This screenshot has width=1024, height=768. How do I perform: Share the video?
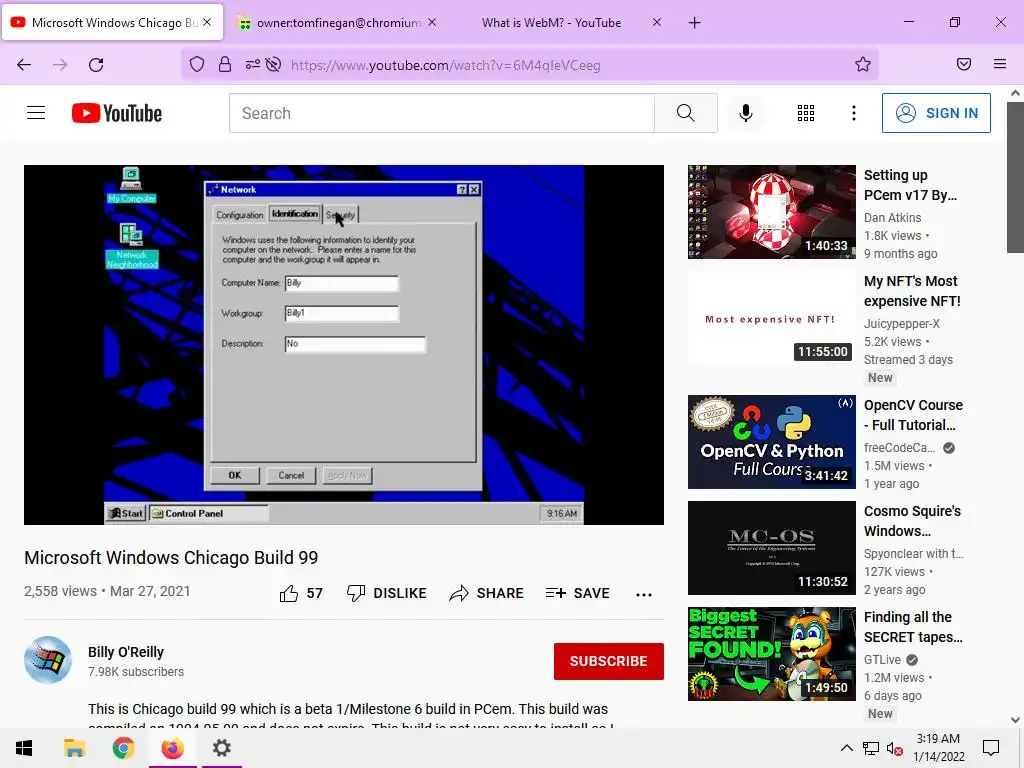click(487, 593)
